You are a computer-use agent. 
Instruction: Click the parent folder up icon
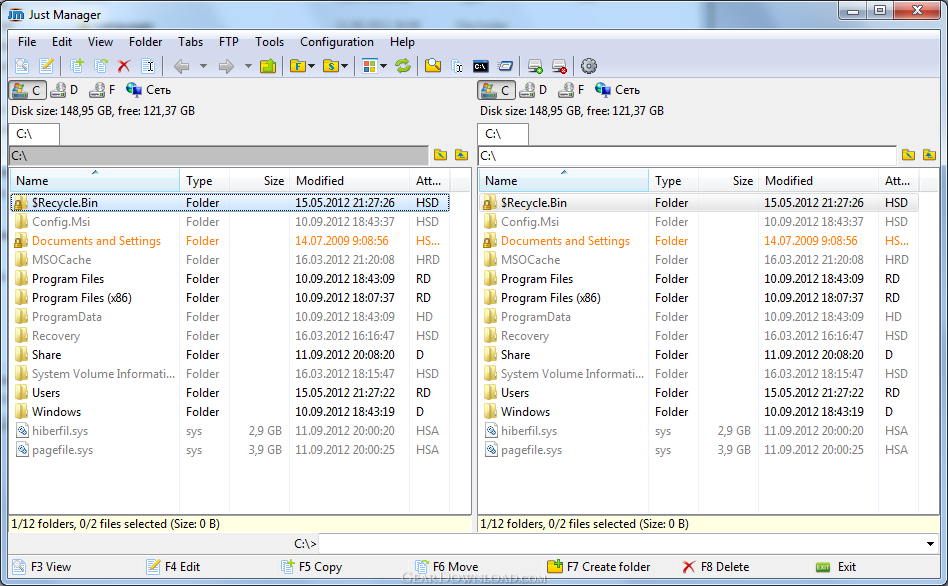pos(268,66)
